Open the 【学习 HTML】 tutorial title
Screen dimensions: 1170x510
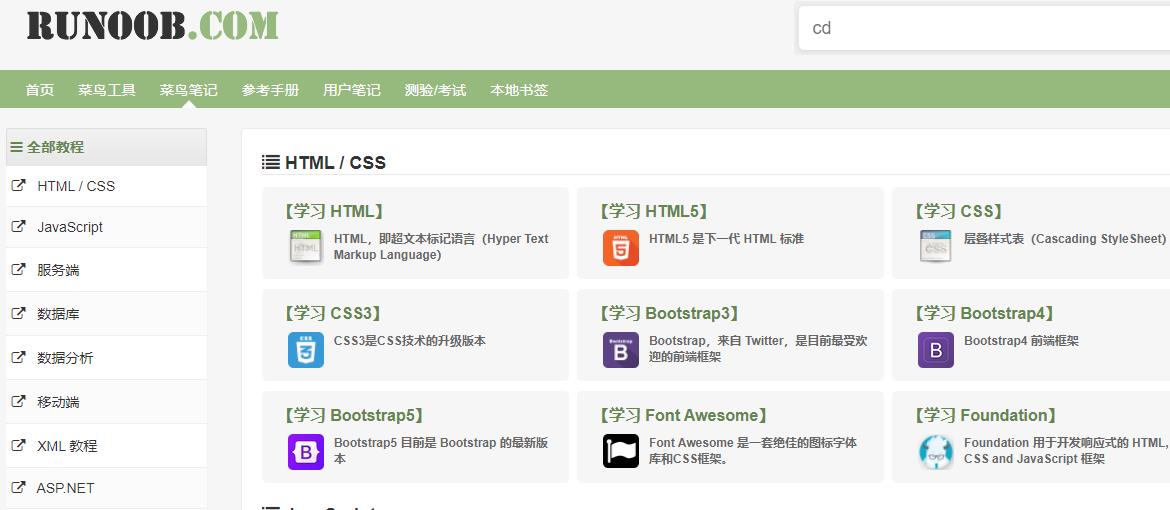tap(334, 211)
